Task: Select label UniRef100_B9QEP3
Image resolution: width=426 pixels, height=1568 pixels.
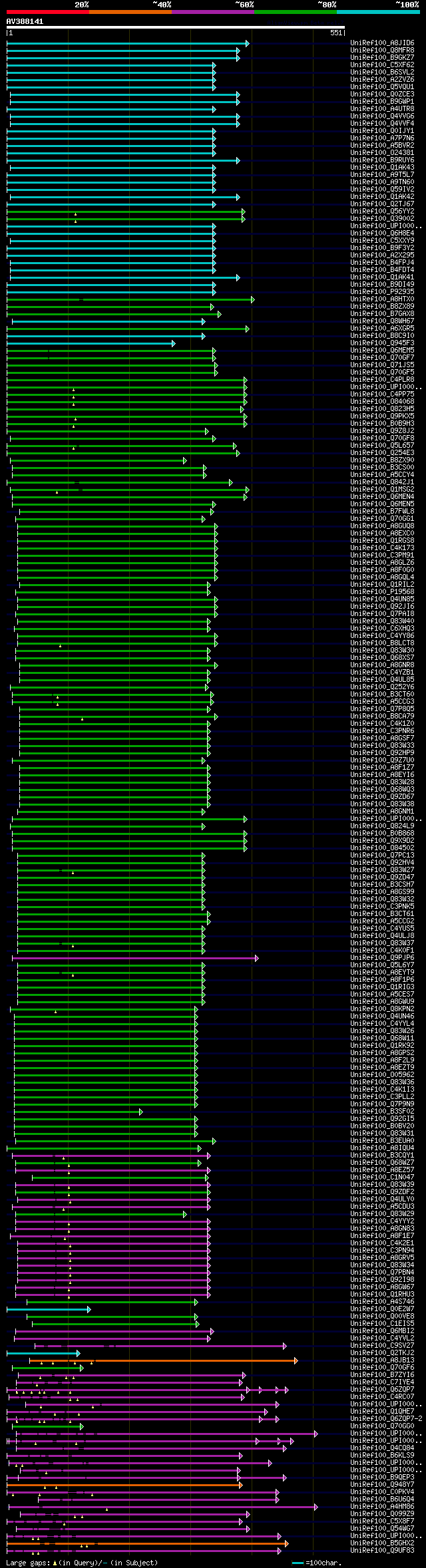Action: pos(382,1478)
